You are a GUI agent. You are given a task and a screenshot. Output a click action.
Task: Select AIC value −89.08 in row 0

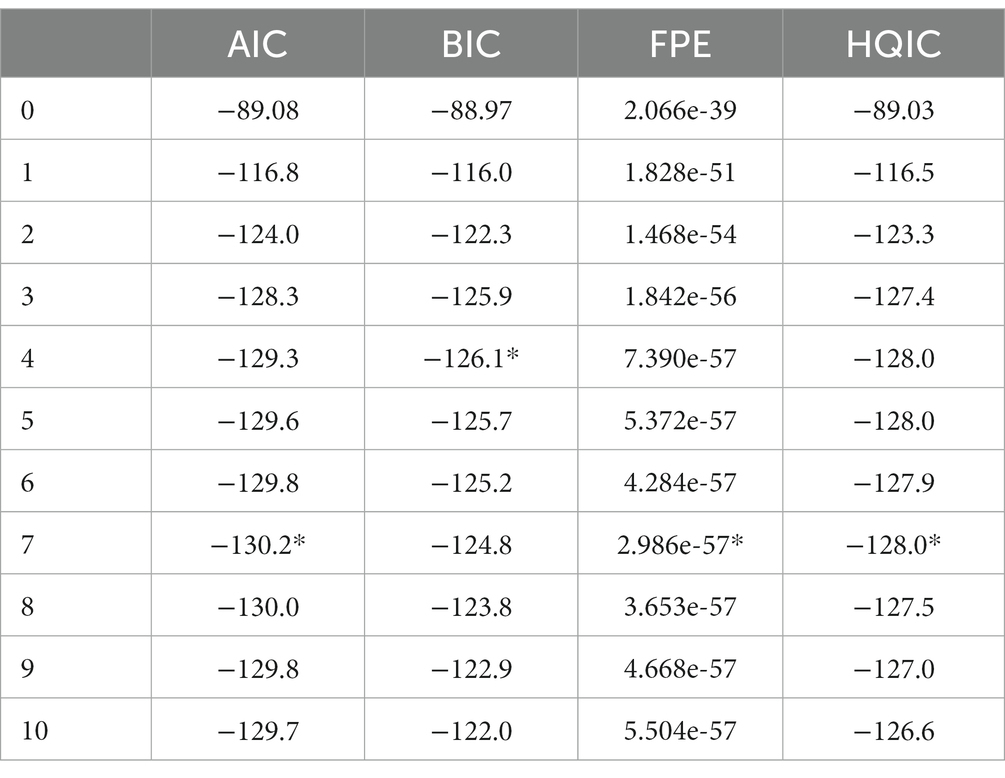click(x=258, y=110)
